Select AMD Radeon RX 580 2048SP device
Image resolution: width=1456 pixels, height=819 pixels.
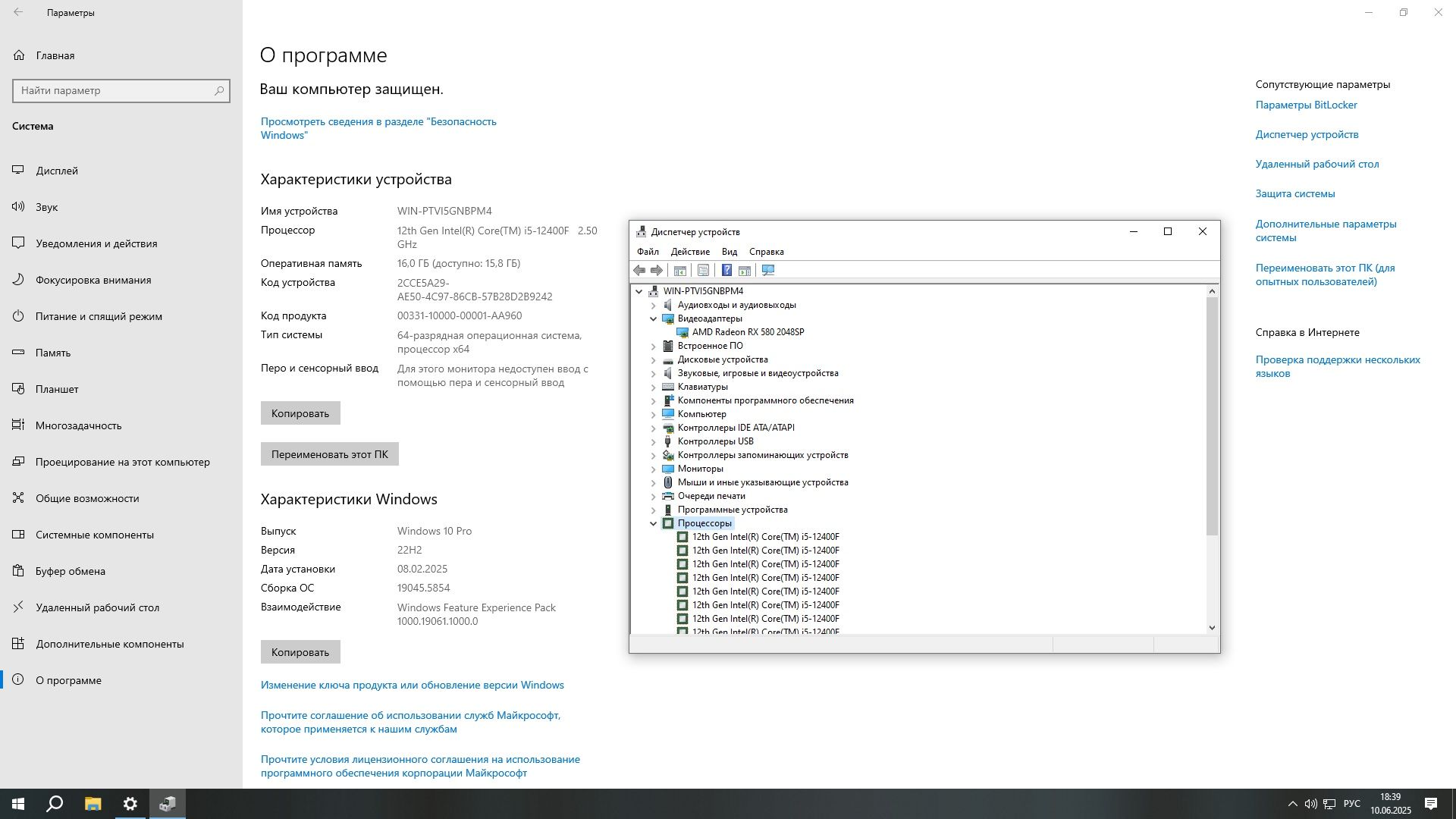748,332
